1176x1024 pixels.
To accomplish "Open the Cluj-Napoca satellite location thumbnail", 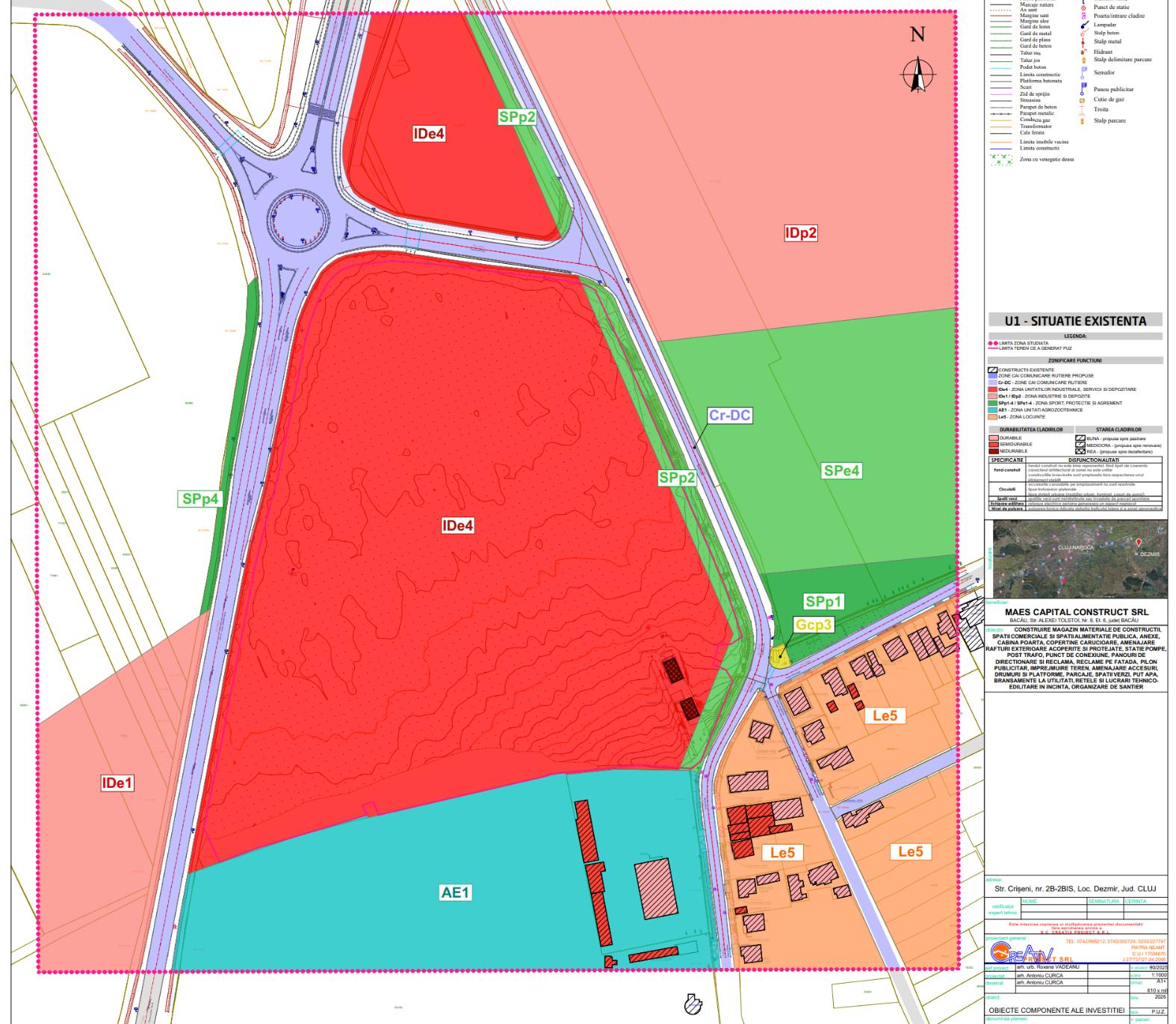I will click(x=1075, y=559).
